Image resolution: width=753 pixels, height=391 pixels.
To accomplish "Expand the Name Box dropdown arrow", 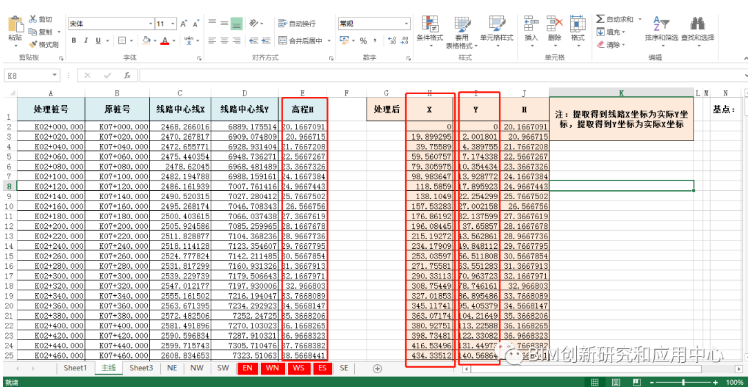I will click(x=55, y=75).
